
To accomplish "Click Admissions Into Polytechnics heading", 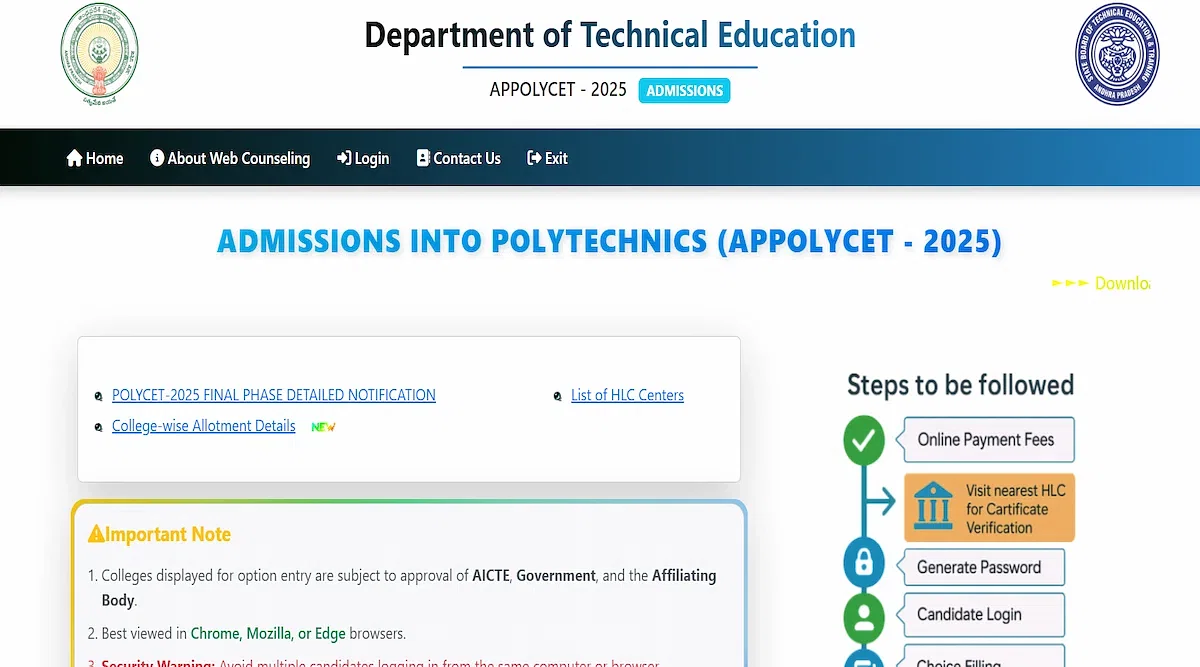I will tap(609, 242).
